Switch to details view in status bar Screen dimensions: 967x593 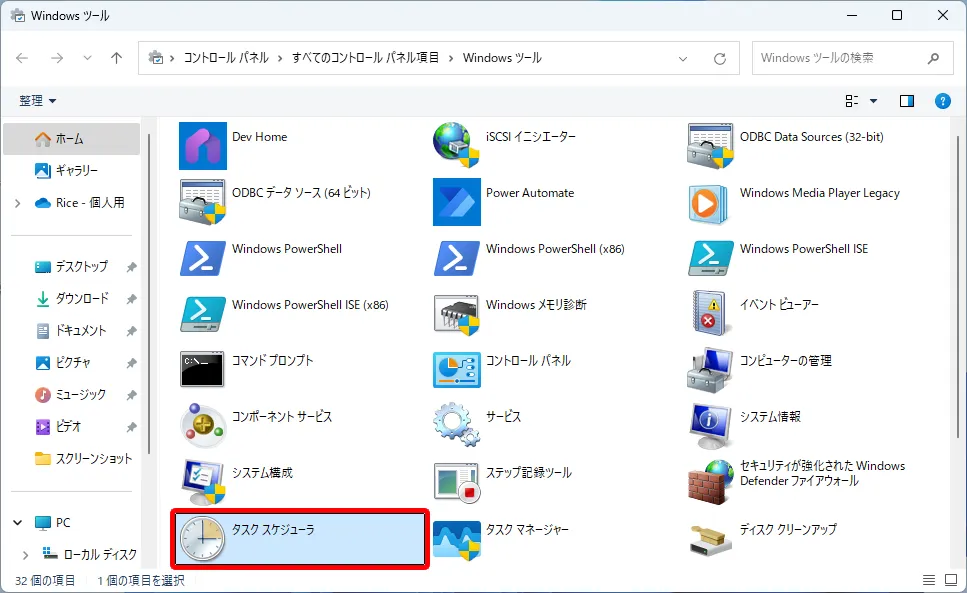[x=929, y=580]
